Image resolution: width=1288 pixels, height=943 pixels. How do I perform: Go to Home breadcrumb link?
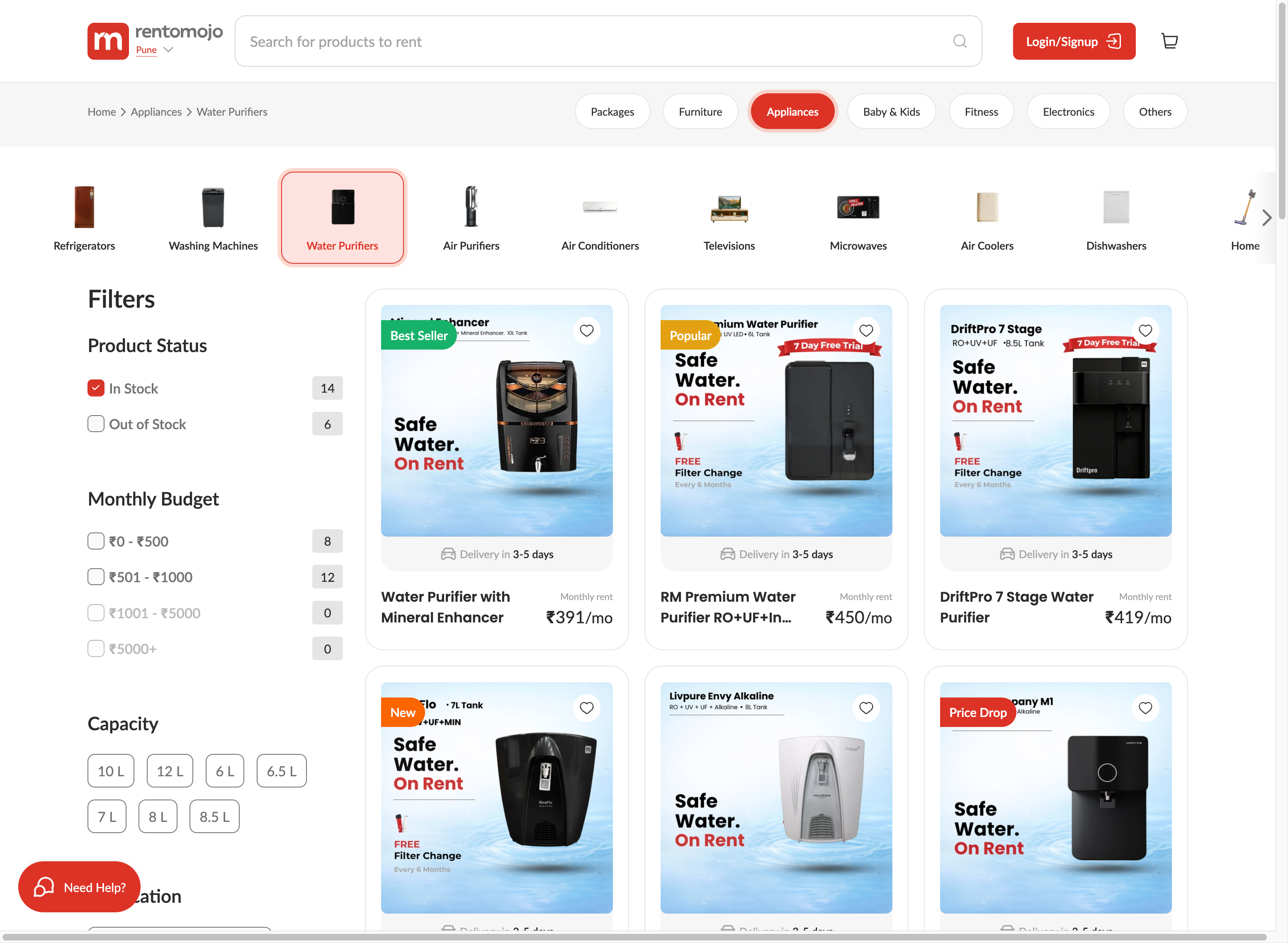tap(102, 112)
